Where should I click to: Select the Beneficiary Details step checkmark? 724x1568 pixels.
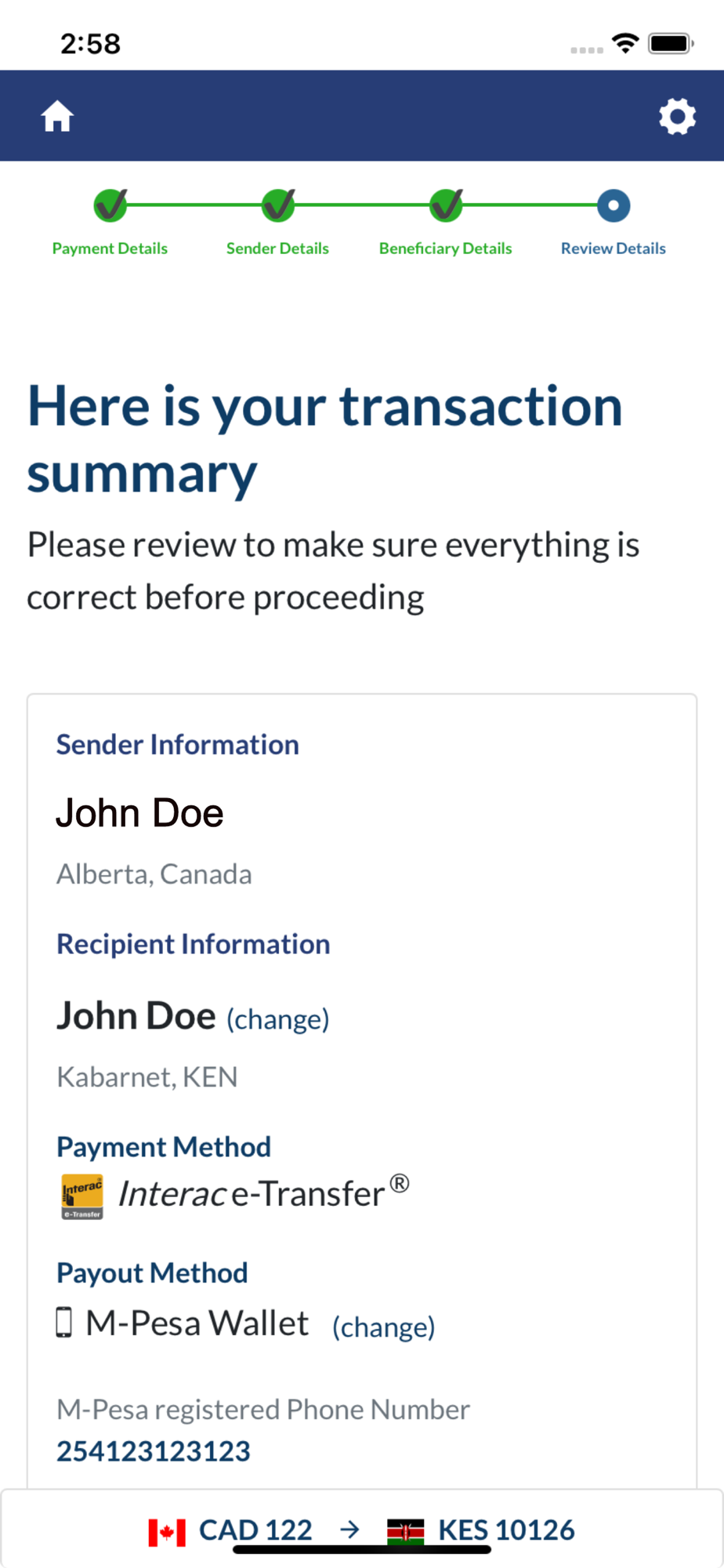446,205
